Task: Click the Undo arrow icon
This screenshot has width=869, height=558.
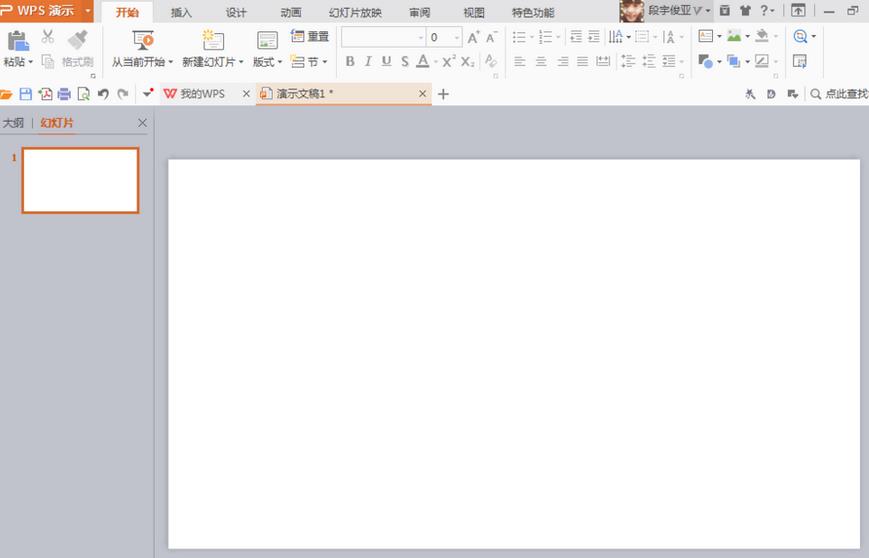Action: tap(103, 94)
